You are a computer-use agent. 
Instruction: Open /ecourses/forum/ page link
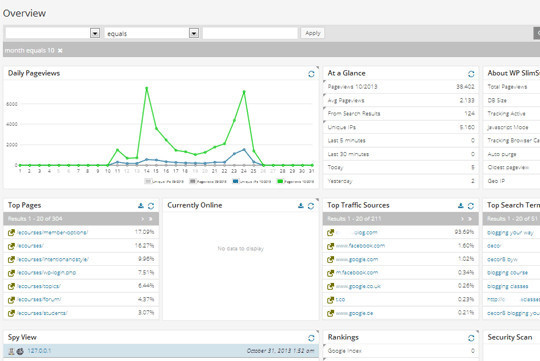[x=39, y=300]
